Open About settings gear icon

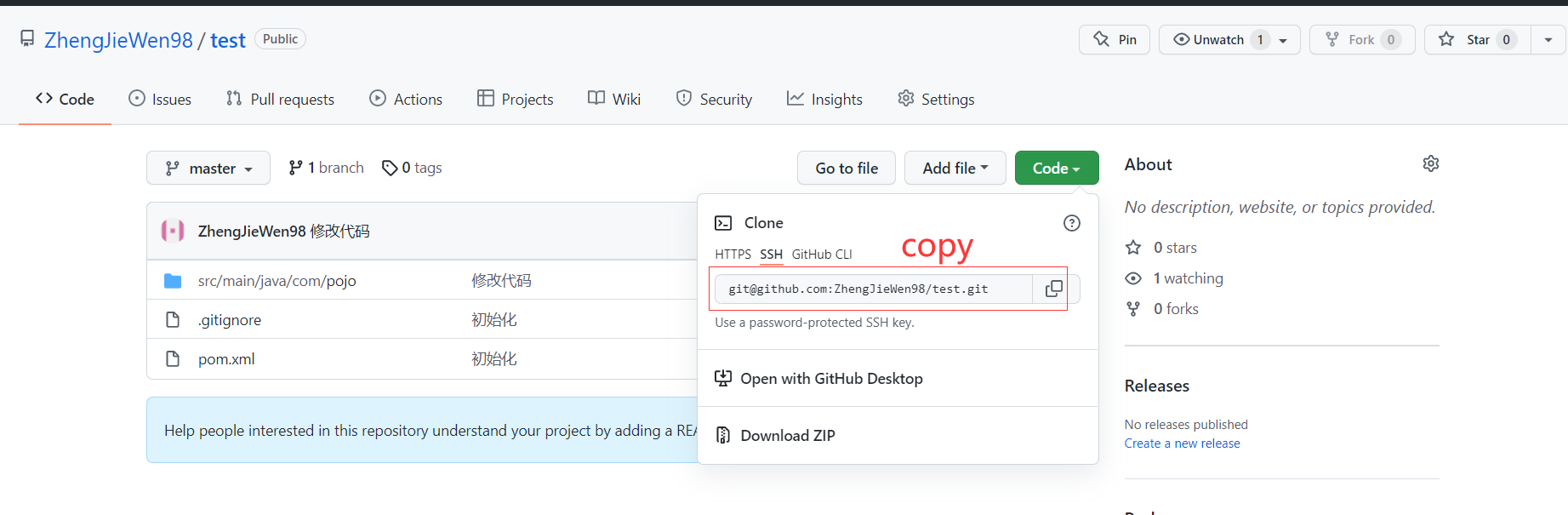pos(1431,163)
